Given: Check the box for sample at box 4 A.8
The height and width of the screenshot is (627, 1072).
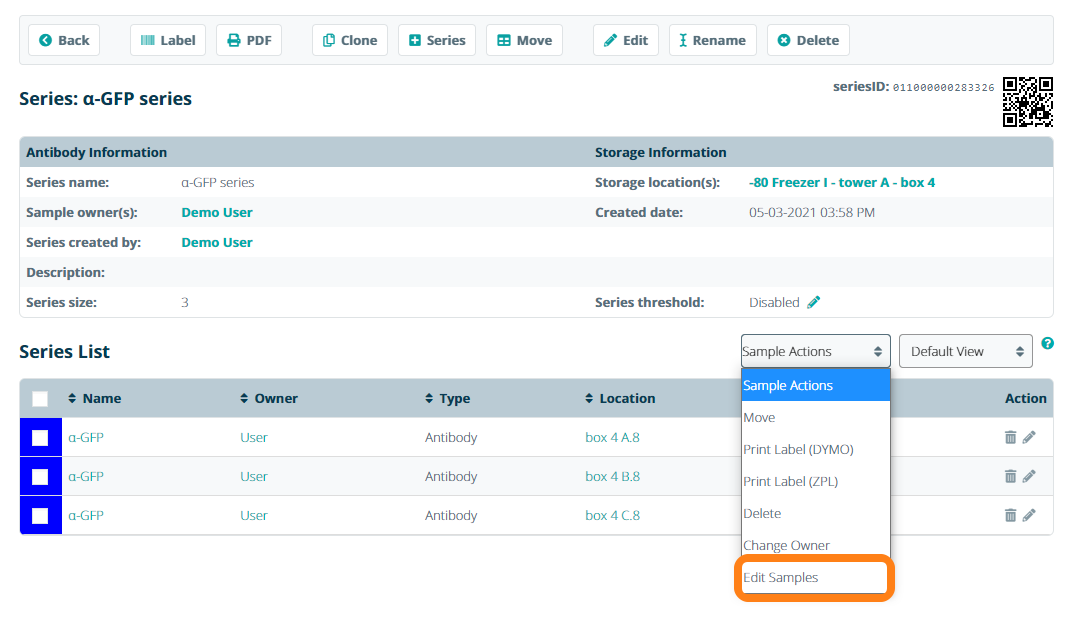Looking at the screenshot, I should click(40, 437).
